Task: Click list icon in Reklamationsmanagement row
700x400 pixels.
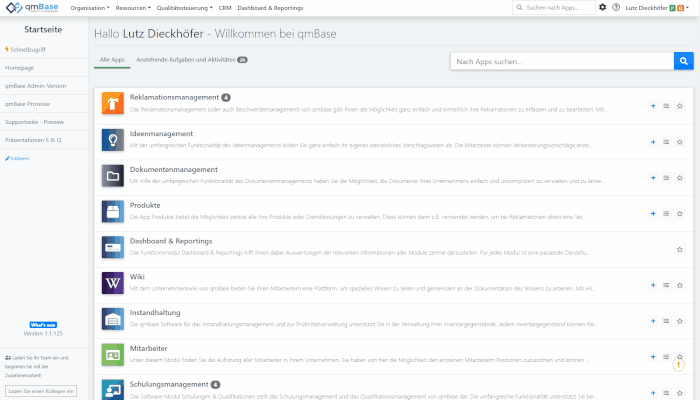Action: pos(666,106)
